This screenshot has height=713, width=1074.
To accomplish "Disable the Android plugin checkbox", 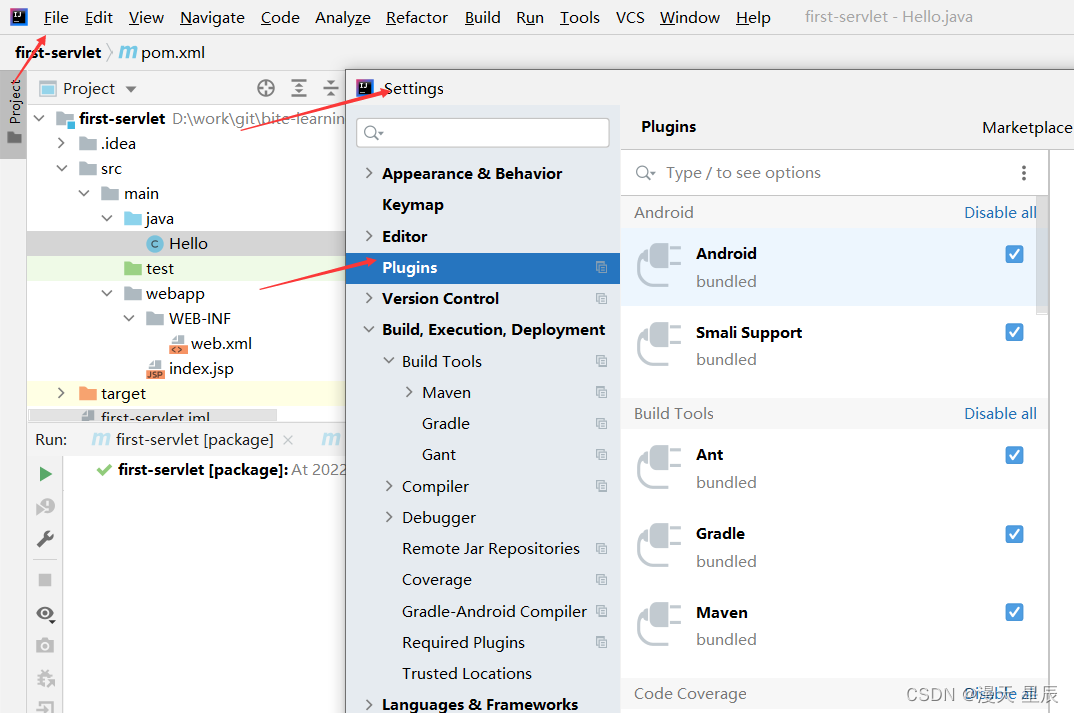I will tap(1014, 254).
